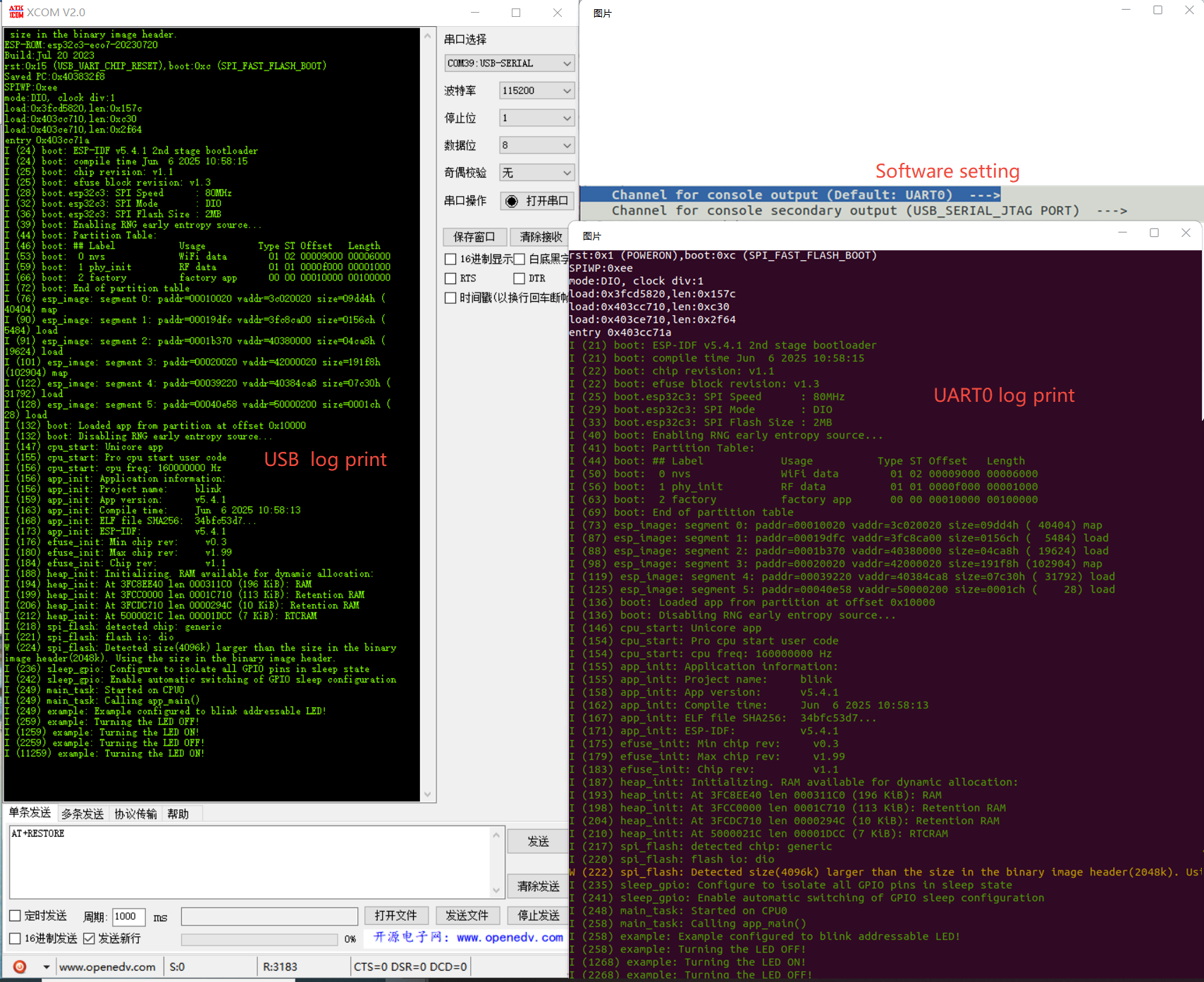Image resolution: width=1204 pixels, height=982 pixels.
Task: Click the S:0 sent counter
Action: pos(177,967)
